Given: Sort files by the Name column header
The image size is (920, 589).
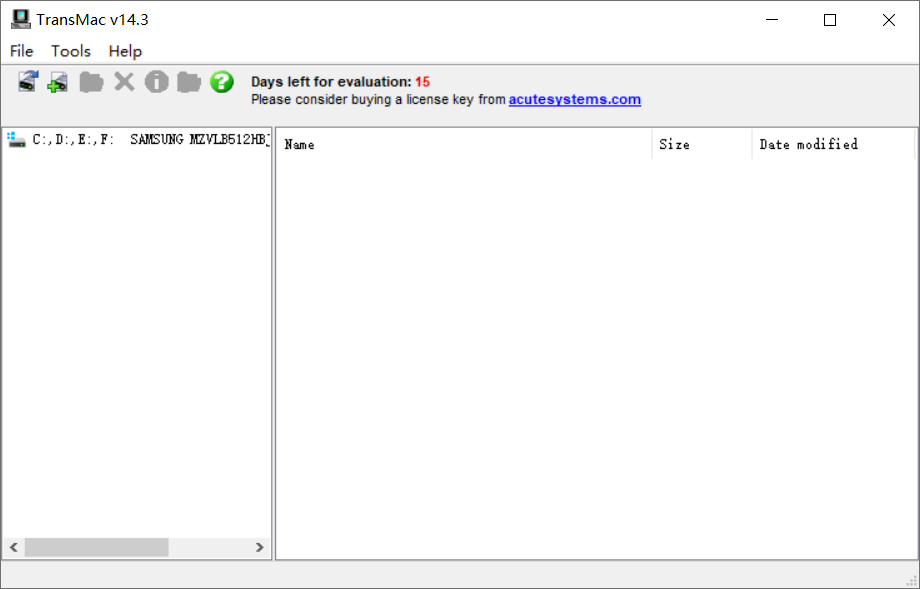Looking at the screenshot, I should pyautogui.click(x=300, y=145).
